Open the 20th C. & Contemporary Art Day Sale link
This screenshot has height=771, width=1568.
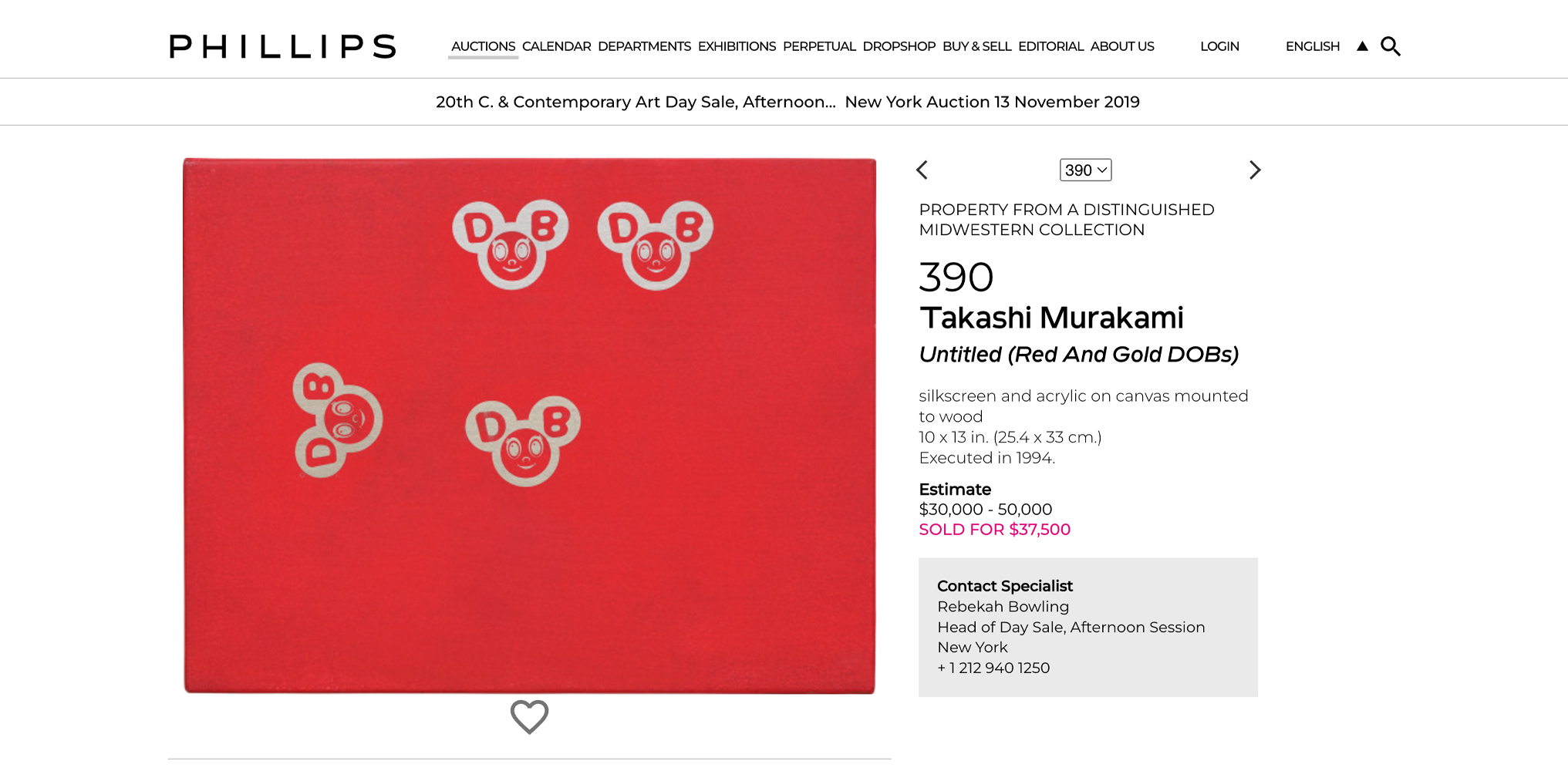pos(636,102)
